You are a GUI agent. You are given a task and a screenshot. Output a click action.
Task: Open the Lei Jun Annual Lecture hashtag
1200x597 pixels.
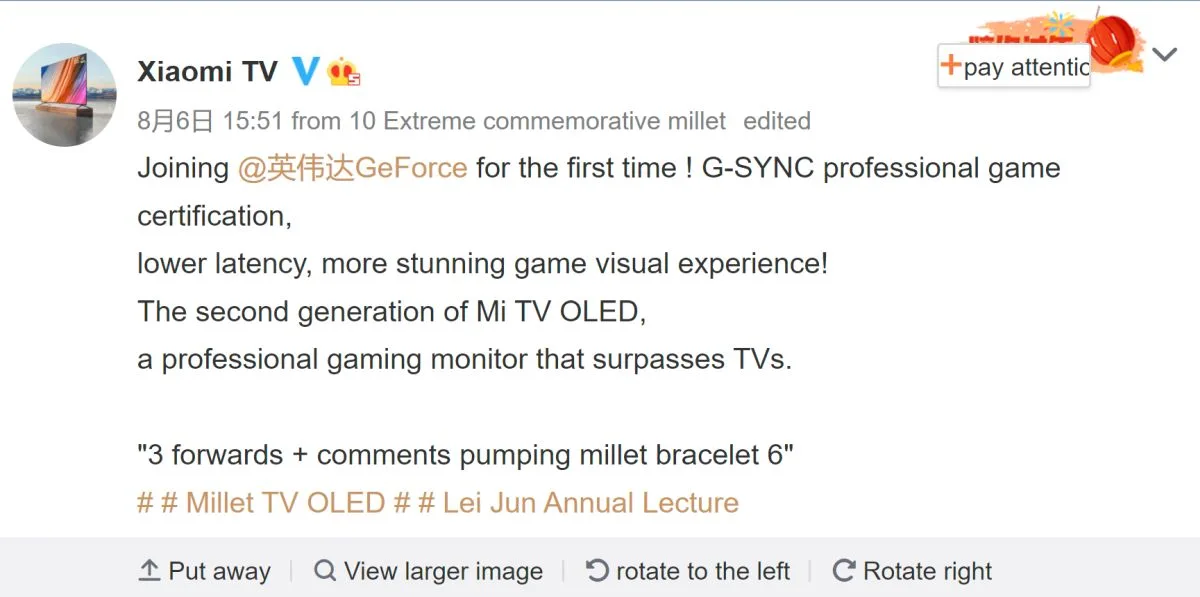pyautogui.click(x=578, y=502)
